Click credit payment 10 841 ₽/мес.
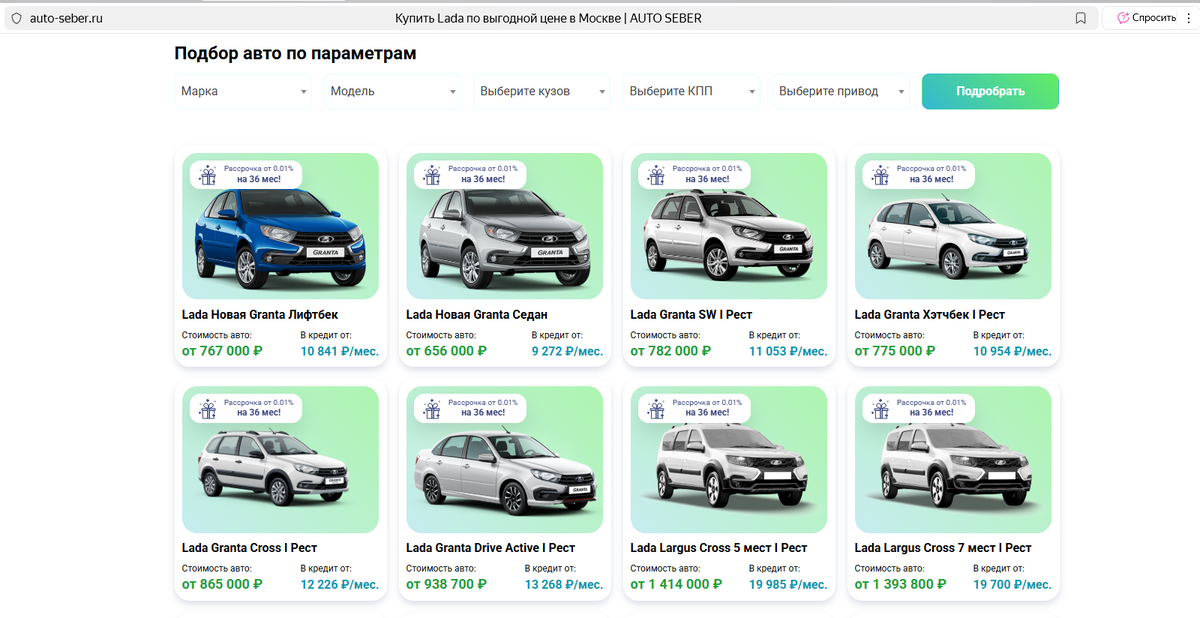This screenshot has width=1200, height=618. coord(340,351)
